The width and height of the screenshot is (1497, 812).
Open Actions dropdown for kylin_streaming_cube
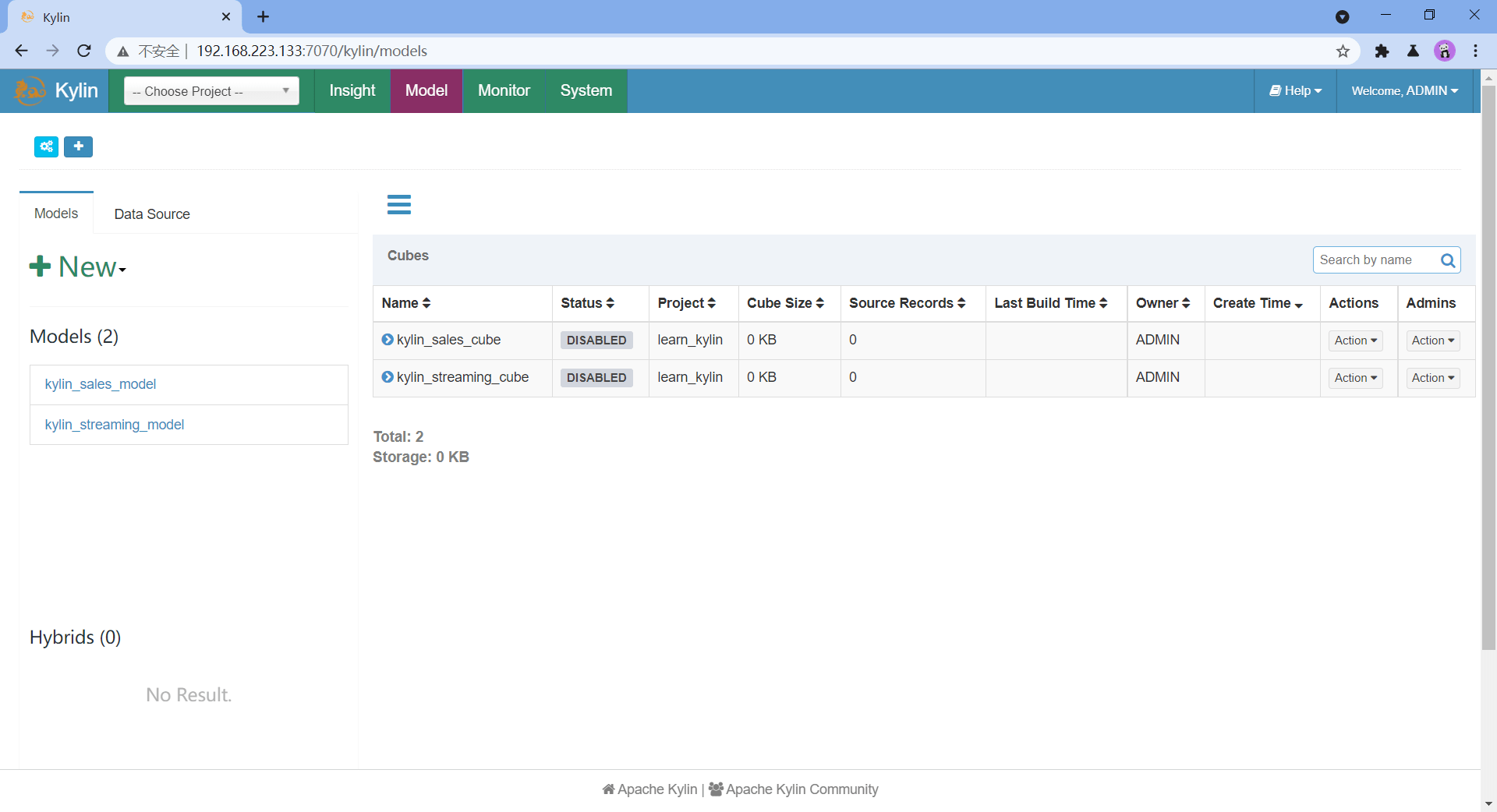point(1356,378)
